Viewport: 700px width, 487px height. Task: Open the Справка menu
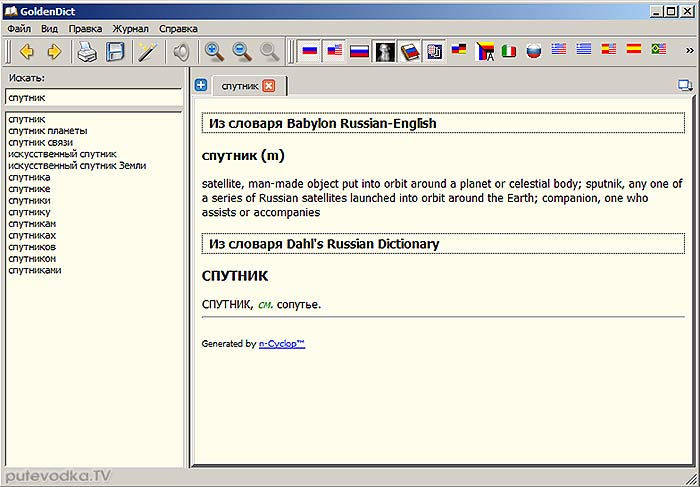[x=178, y=29]
